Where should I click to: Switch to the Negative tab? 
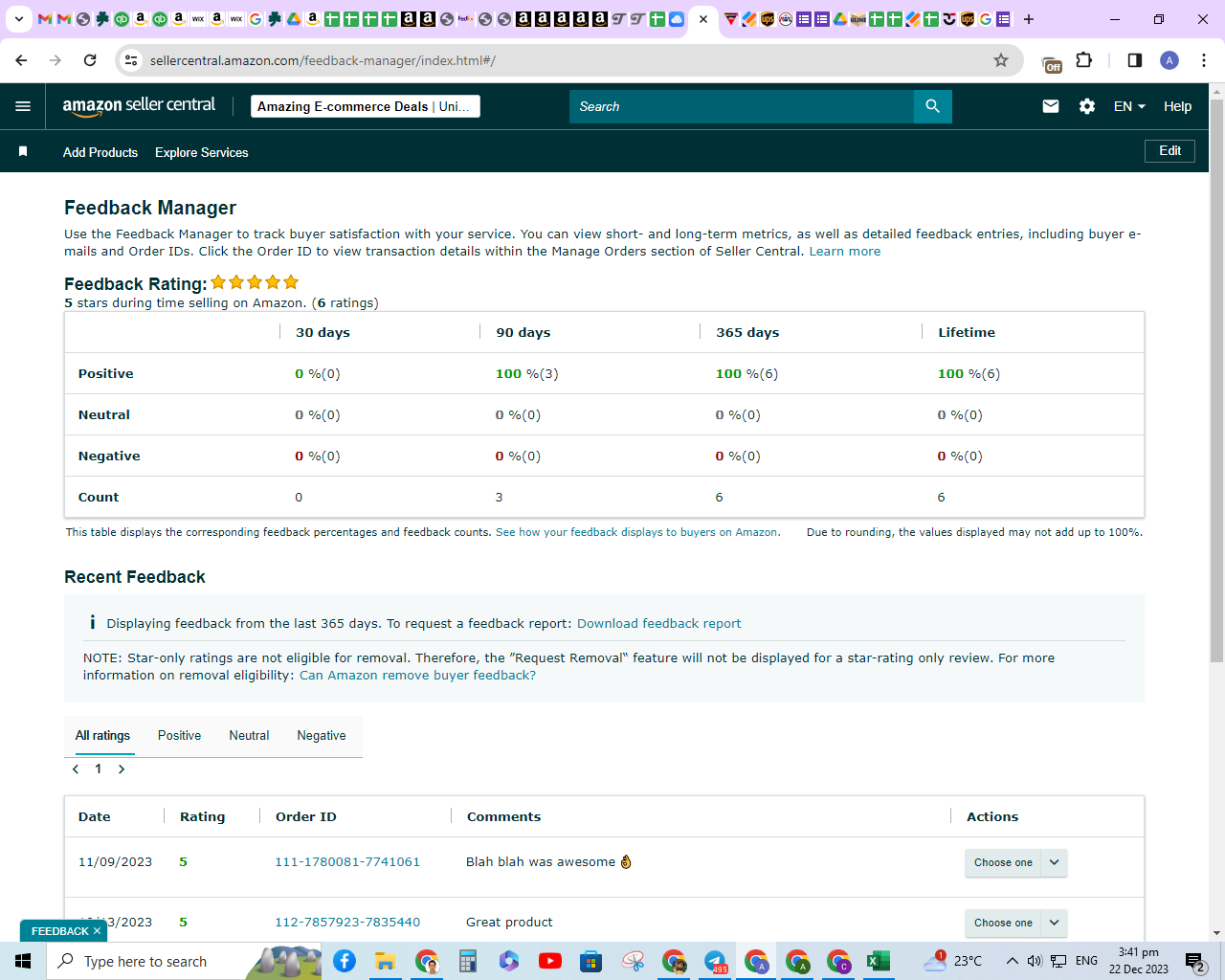322,735
